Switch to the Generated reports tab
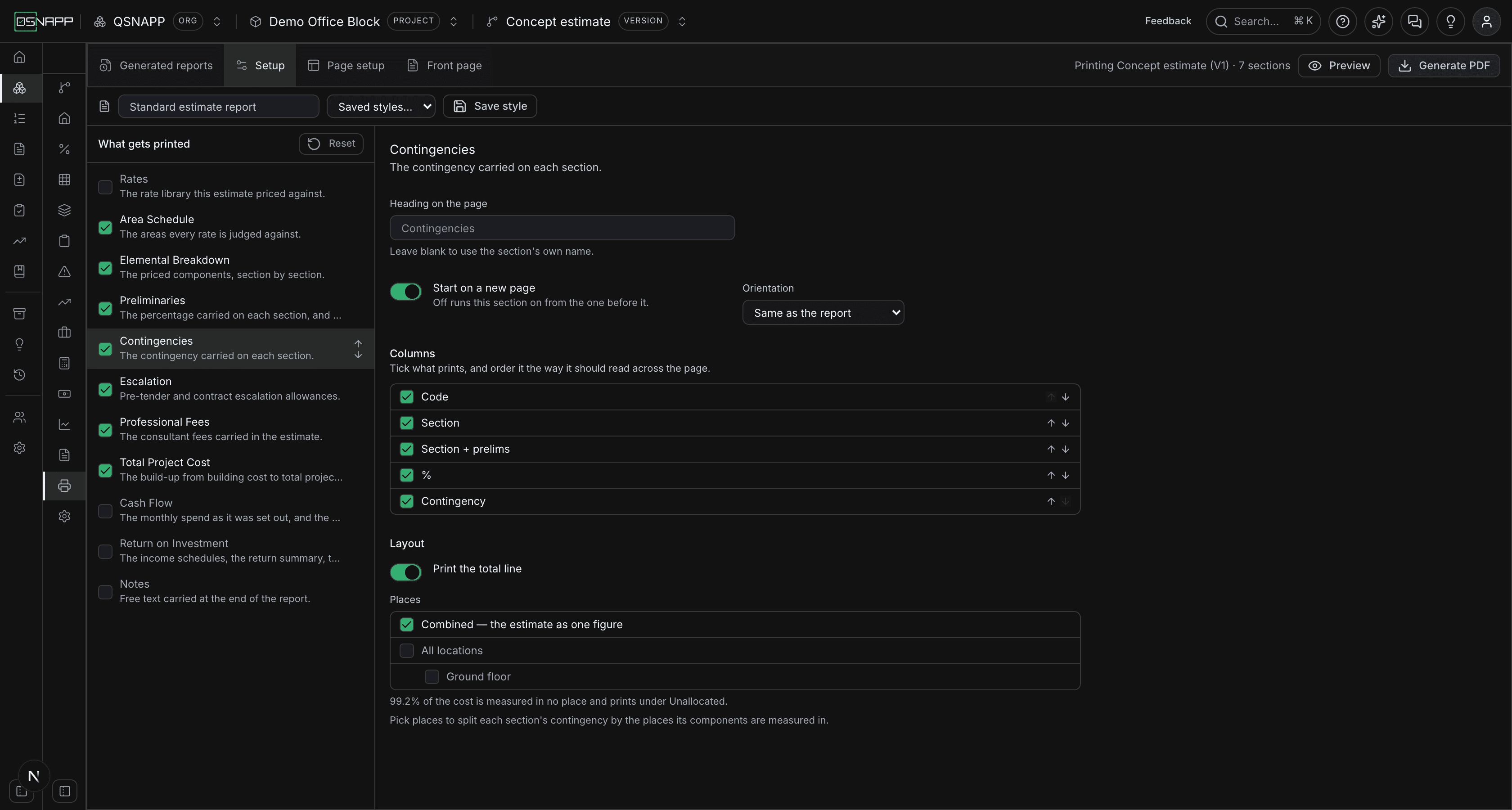1512x810 pixels. (x=156, y=66)
